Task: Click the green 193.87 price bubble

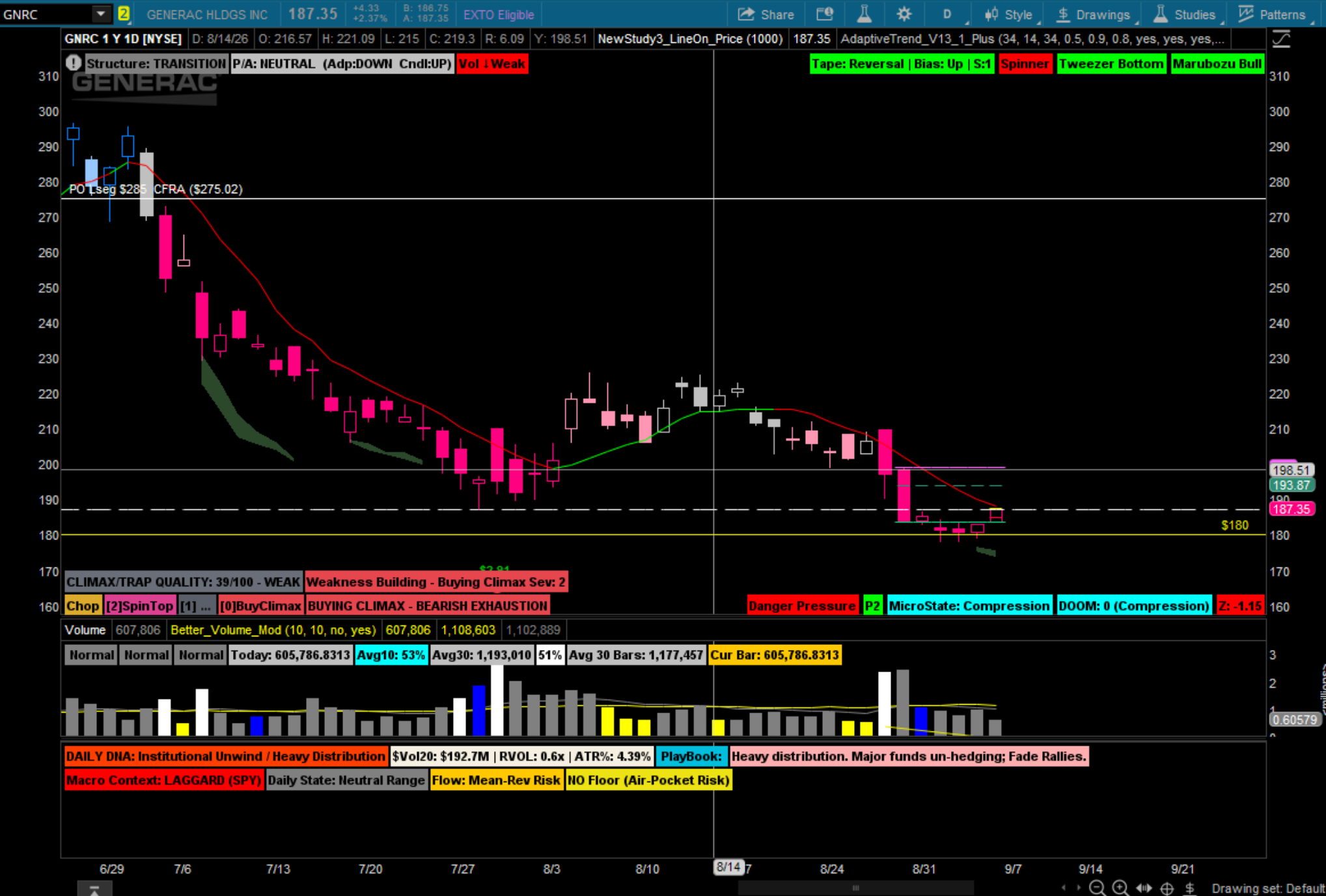Action: tap(1291, 485)
